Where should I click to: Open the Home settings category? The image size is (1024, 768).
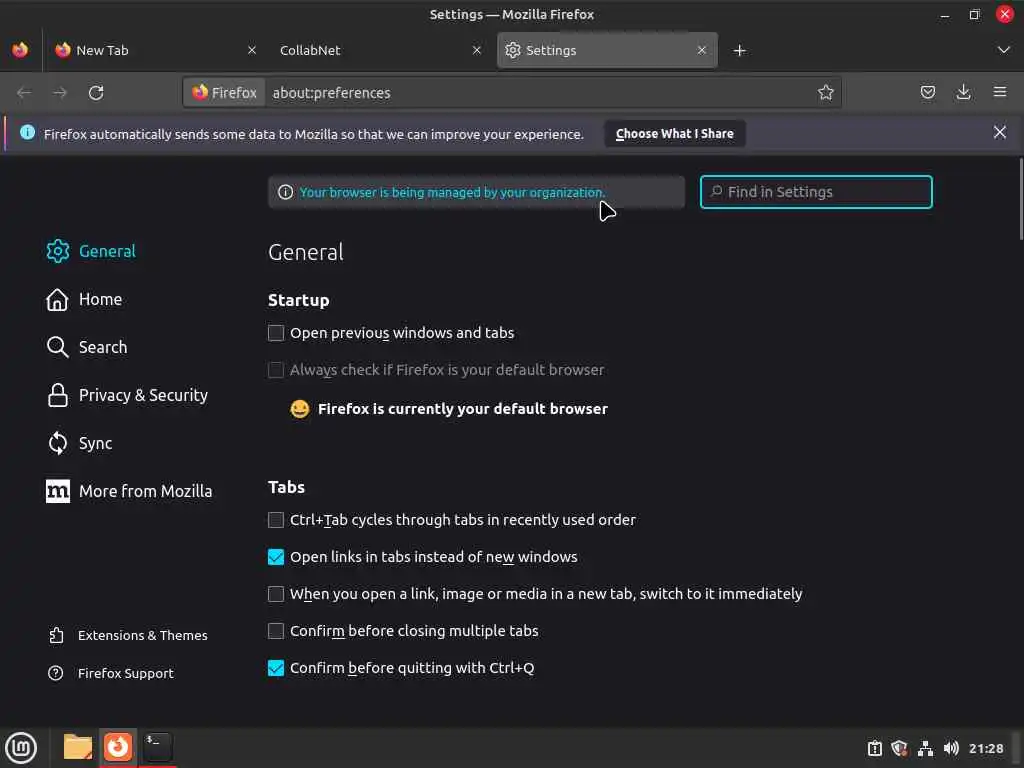84,300
